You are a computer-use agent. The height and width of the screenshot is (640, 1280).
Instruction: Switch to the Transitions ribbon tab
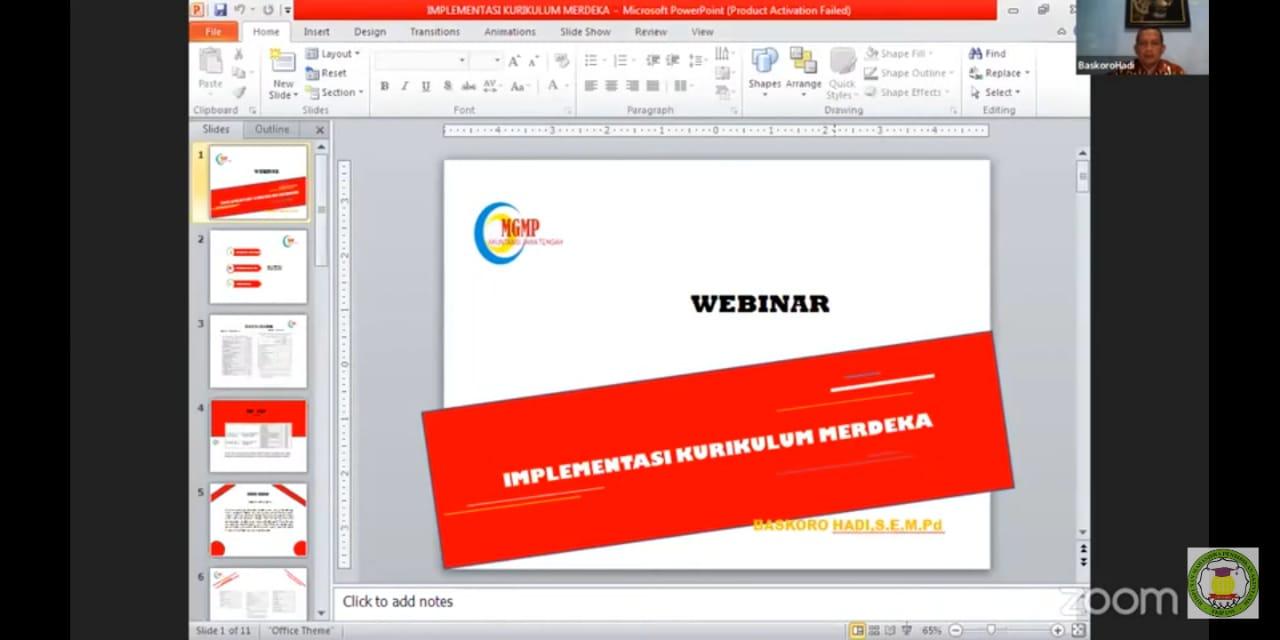434,32
